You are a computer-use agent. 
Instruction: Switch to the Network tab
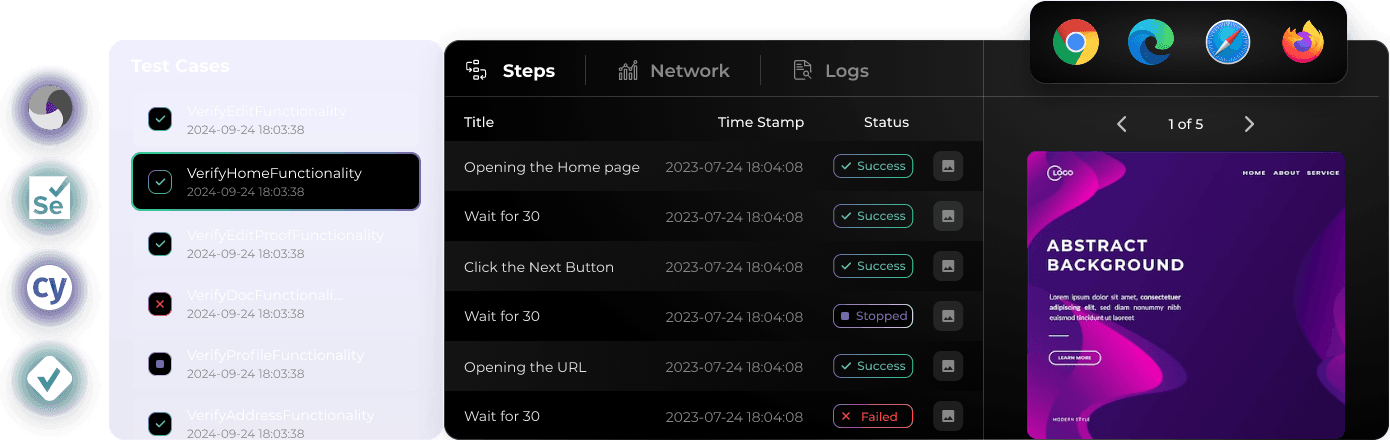click(x=674, y=71)
